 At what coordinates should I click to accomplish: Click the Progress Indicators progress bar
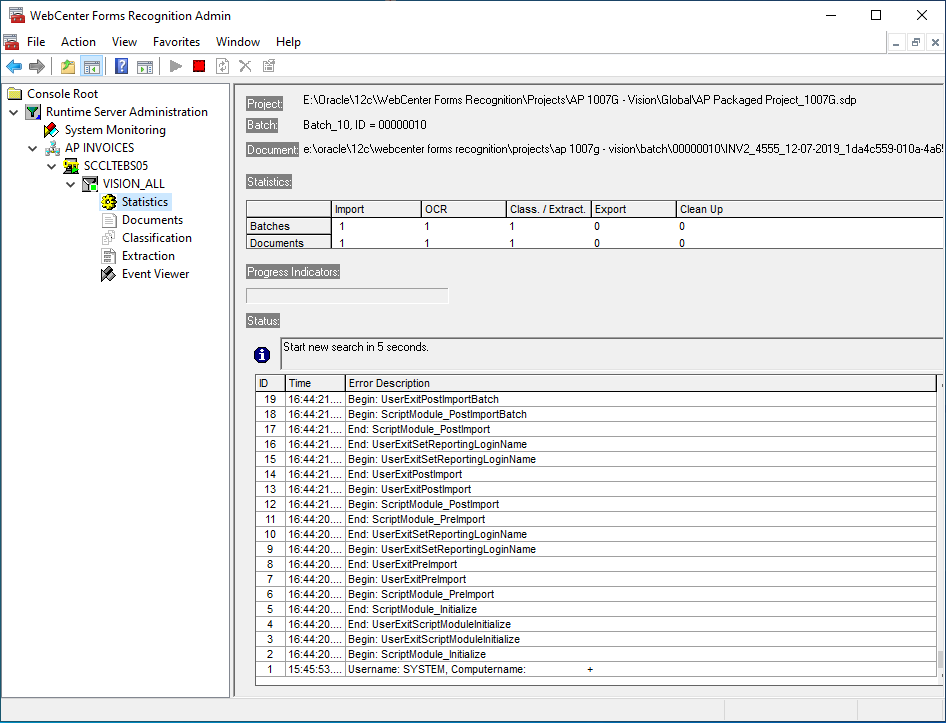347,295
